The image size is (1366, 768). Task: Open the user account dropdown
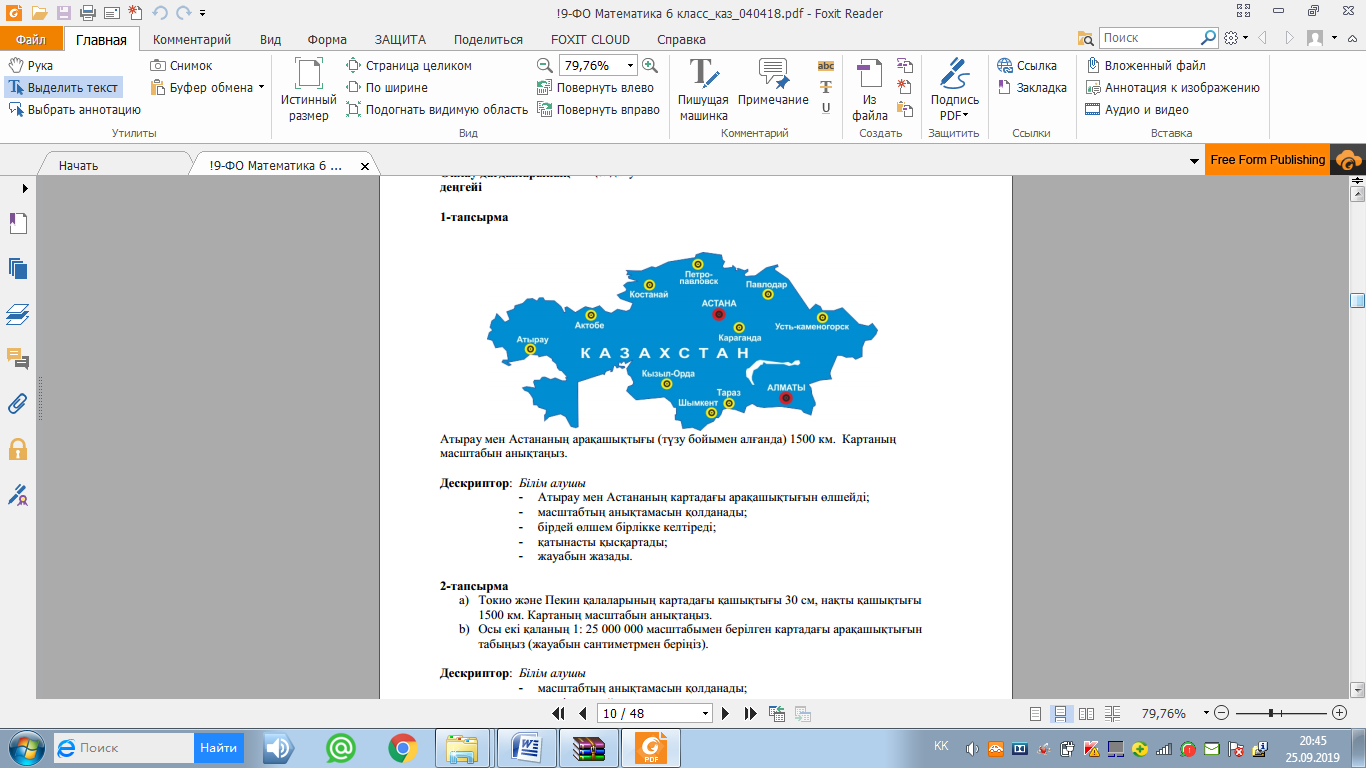click(x=1322, y=38)
